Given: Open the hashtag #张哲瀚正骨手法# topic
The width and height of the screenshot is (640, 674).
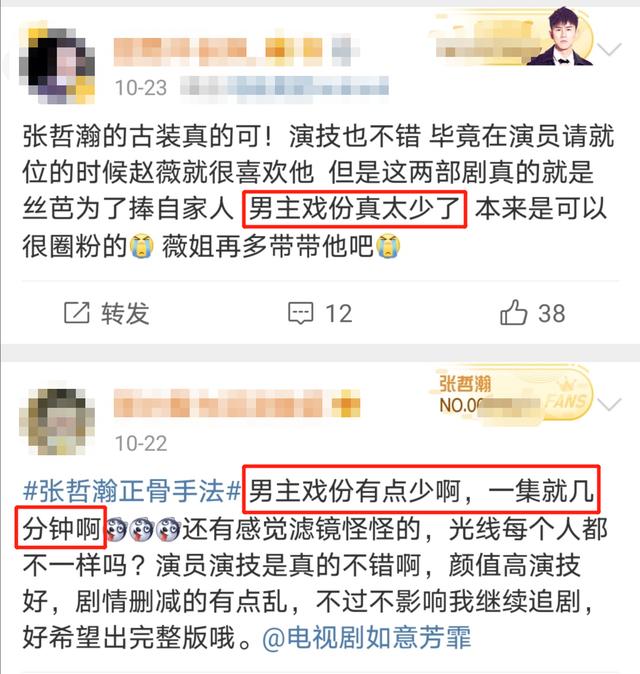Looking at the screenshot, I should click(x=132, y=490).
